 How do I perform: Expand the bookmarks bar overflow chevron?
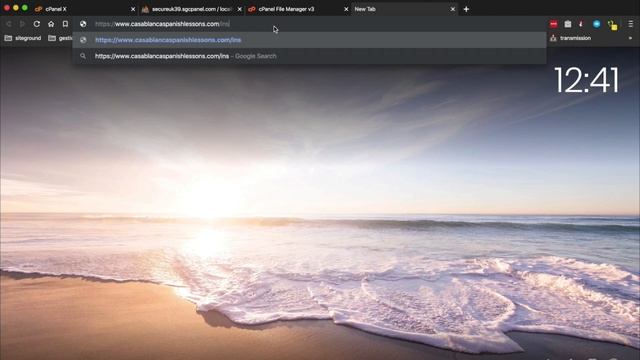(x=630, y=38)
